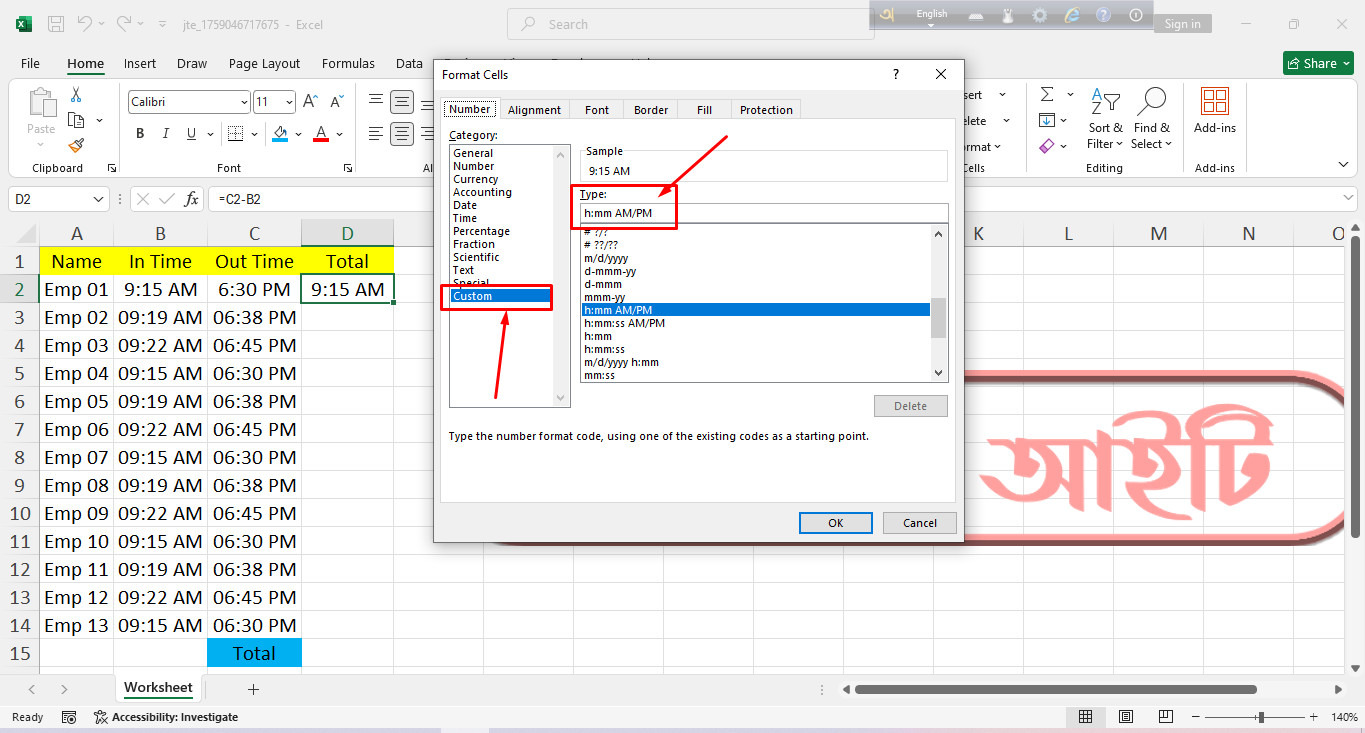Image resolution: width=1365 pixels, height=733 pixels.
Task: Add a new sheet with plus icon
Action: point(253,689)
